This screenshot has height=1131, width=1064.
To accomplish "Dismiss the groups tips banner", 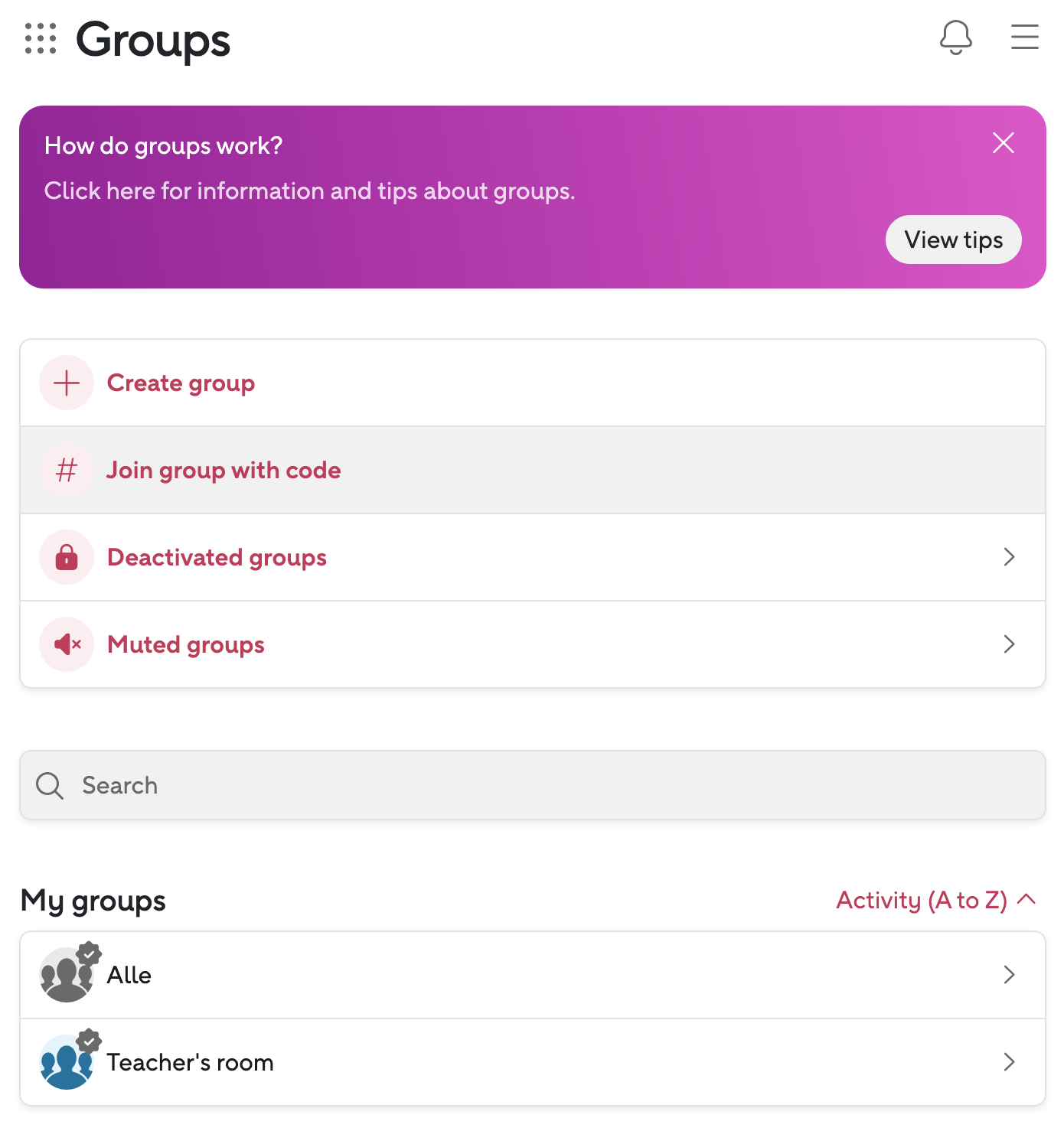I will click(1003, 143).
